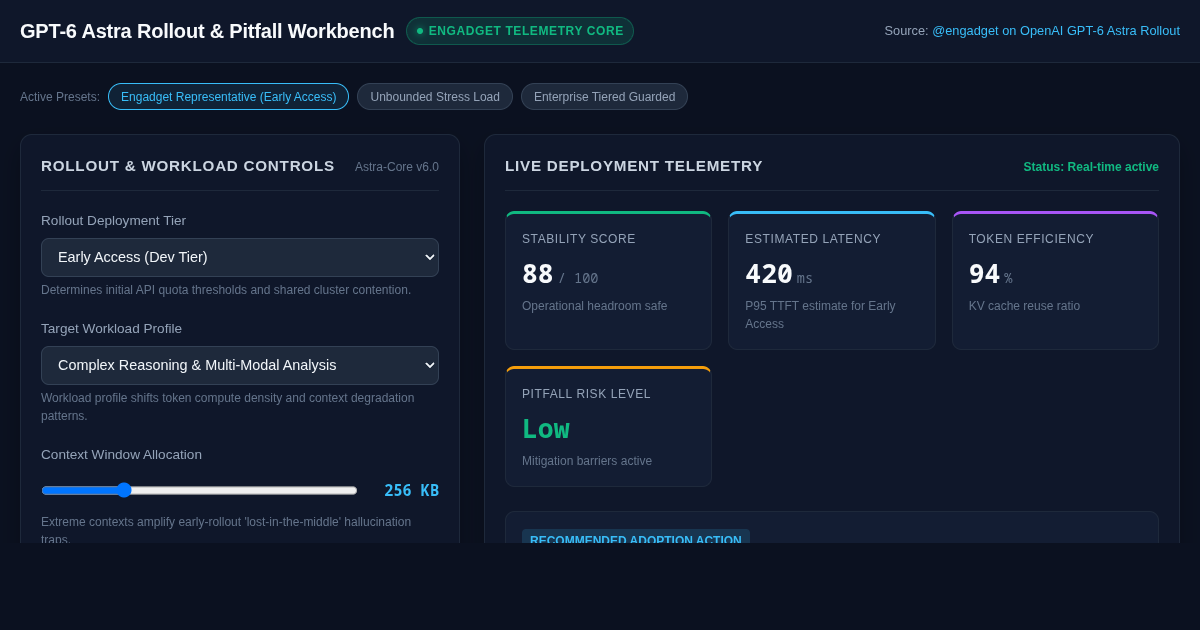Click the Mitigation barriers active text

click(587, 461)
